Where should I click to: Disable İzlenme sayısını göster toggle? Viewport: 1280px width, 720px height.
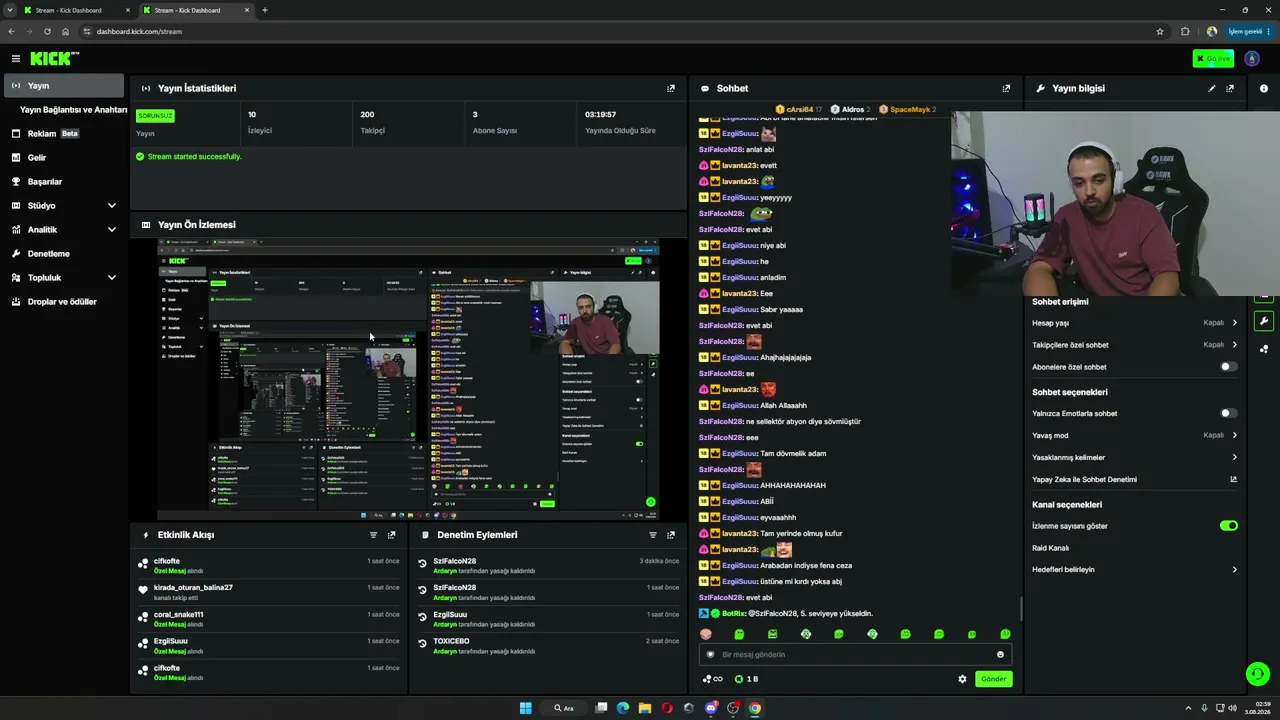[1229, 526]
